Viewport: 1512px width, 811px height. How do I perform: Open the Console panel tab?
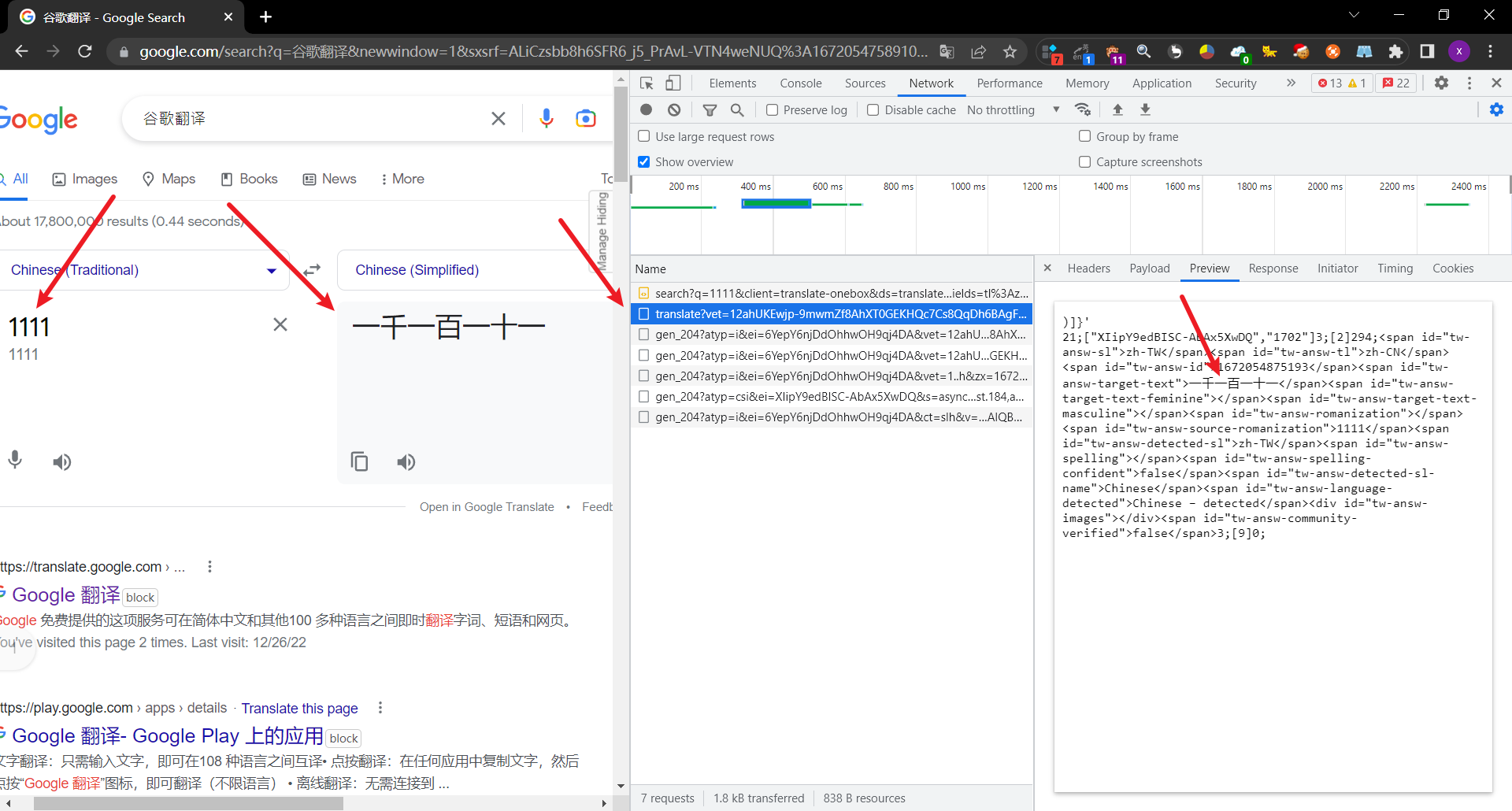click(800, 83)
